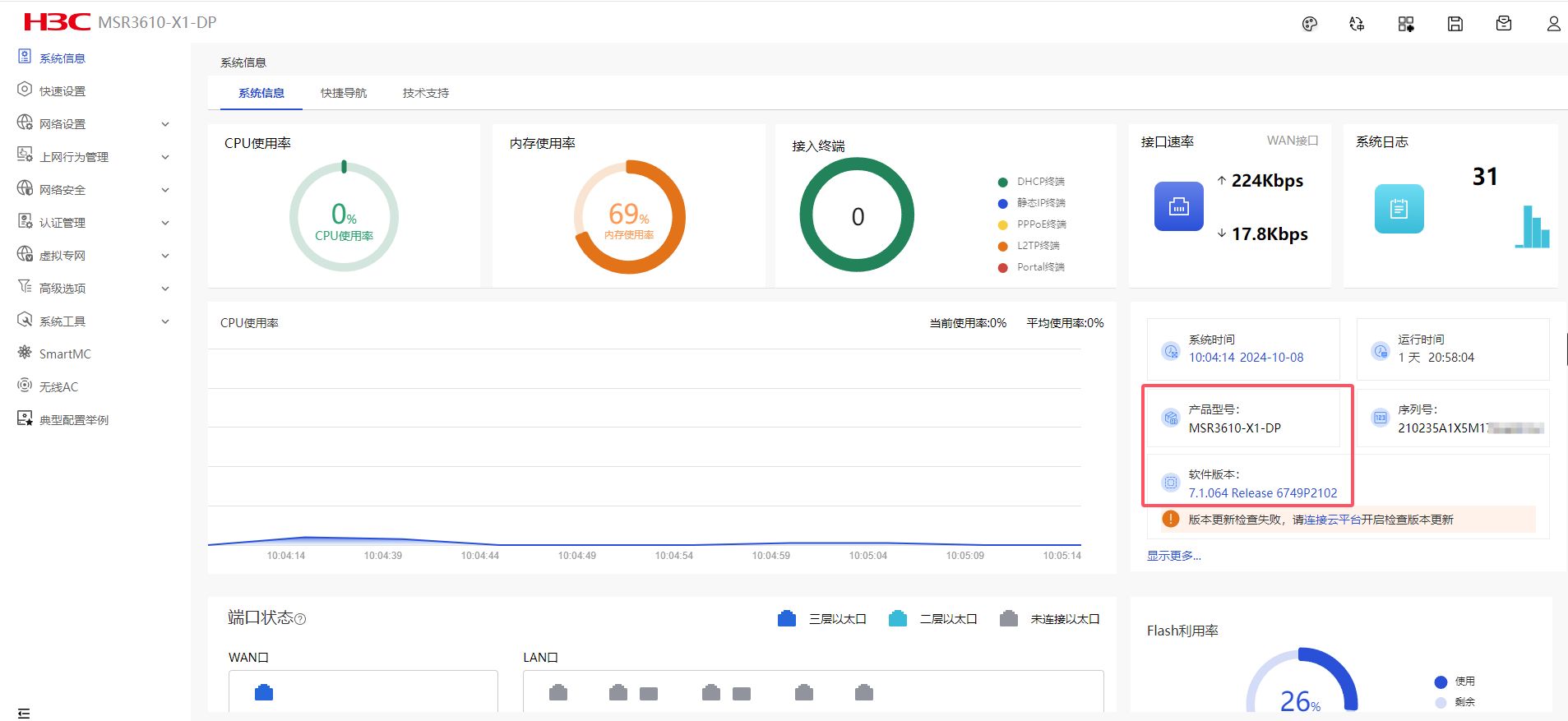Viewport: 1568px width, 721px height.
Task: Click the 网络安全 globe-shield icon
Action: pos(25,188)
